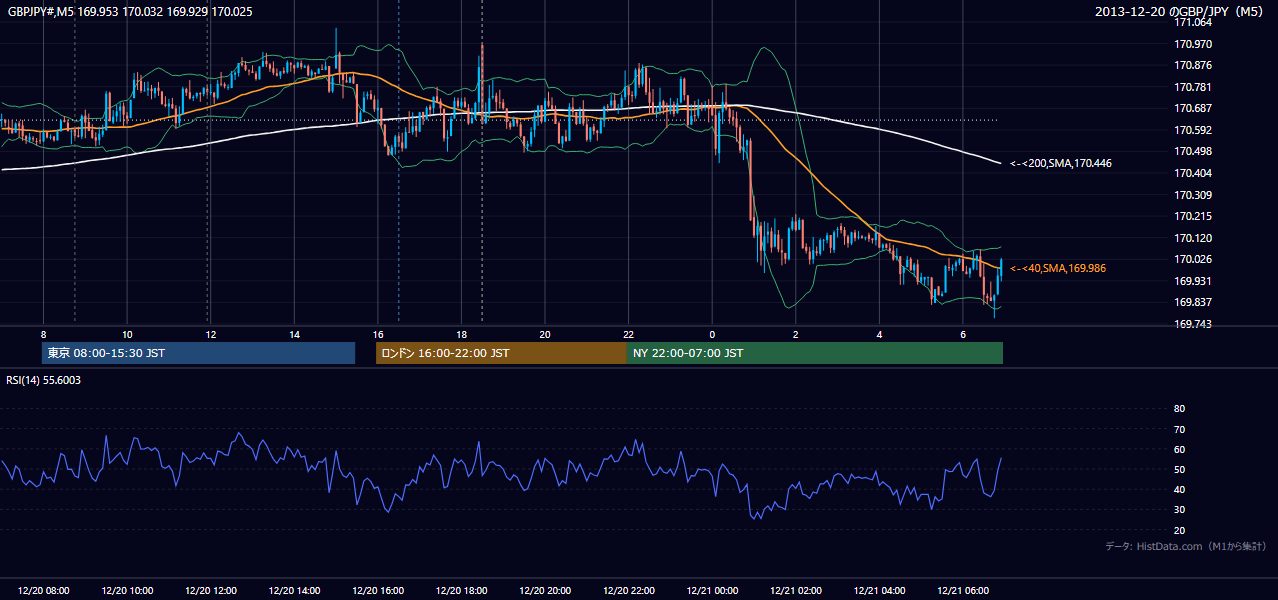
Task: Click price axis label 170.309
Action: (x=1192, y=195)
